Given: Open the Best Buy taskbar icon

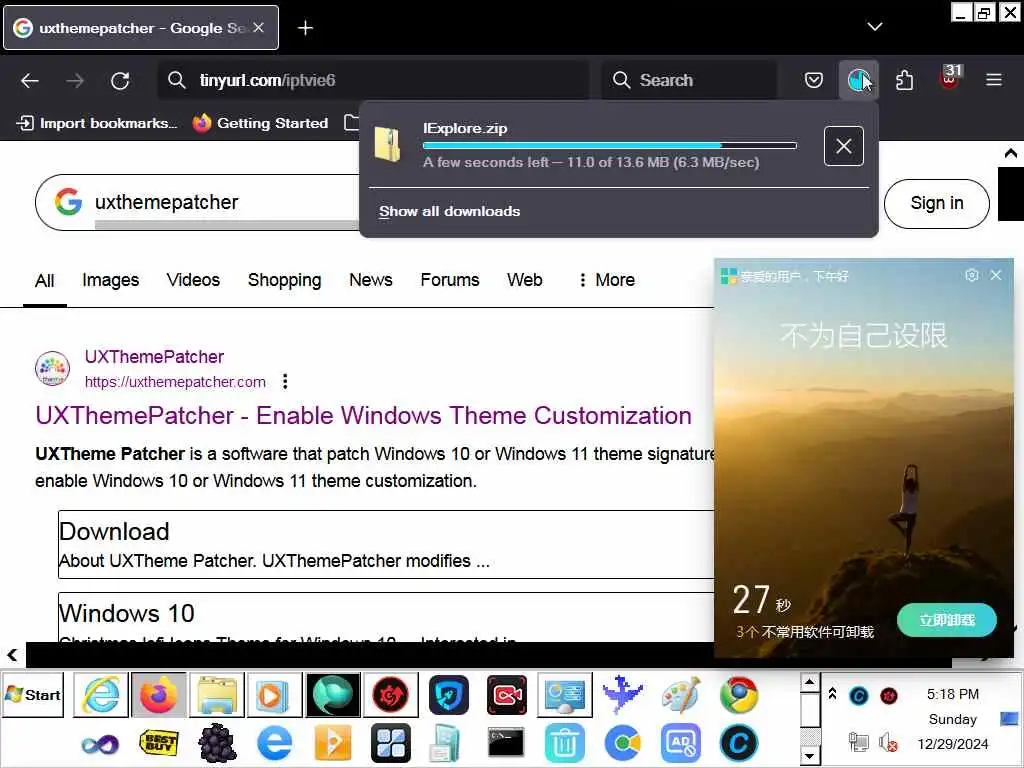Looking at the screenshot, I should coord(159,743).
